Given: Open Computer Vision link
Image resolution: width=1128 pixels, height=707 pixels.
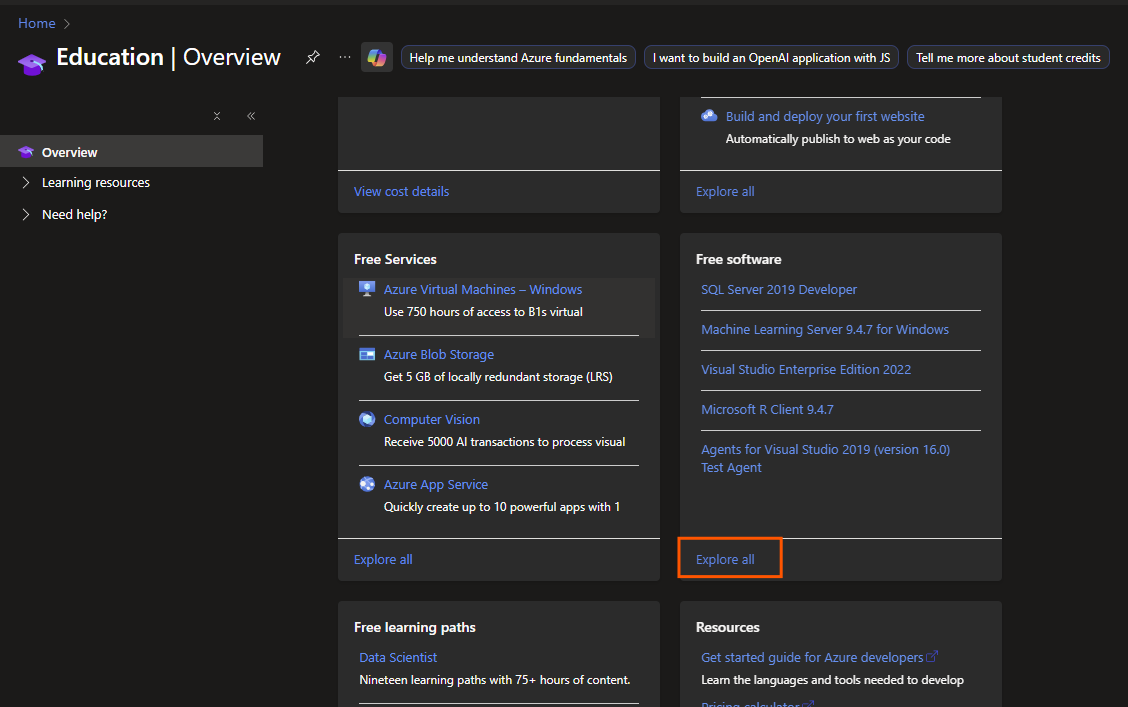Looking at the screenshot, I should click(432, 419).
